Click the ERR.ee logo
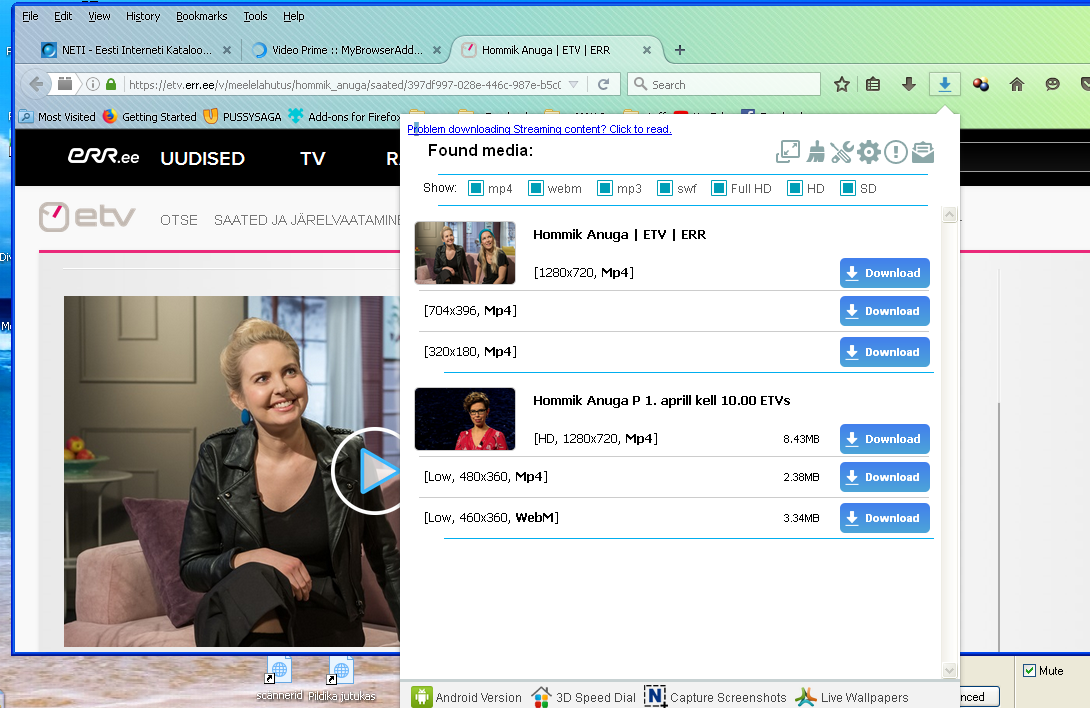The width and height of the screenshot is (1090, 708). 104,156
